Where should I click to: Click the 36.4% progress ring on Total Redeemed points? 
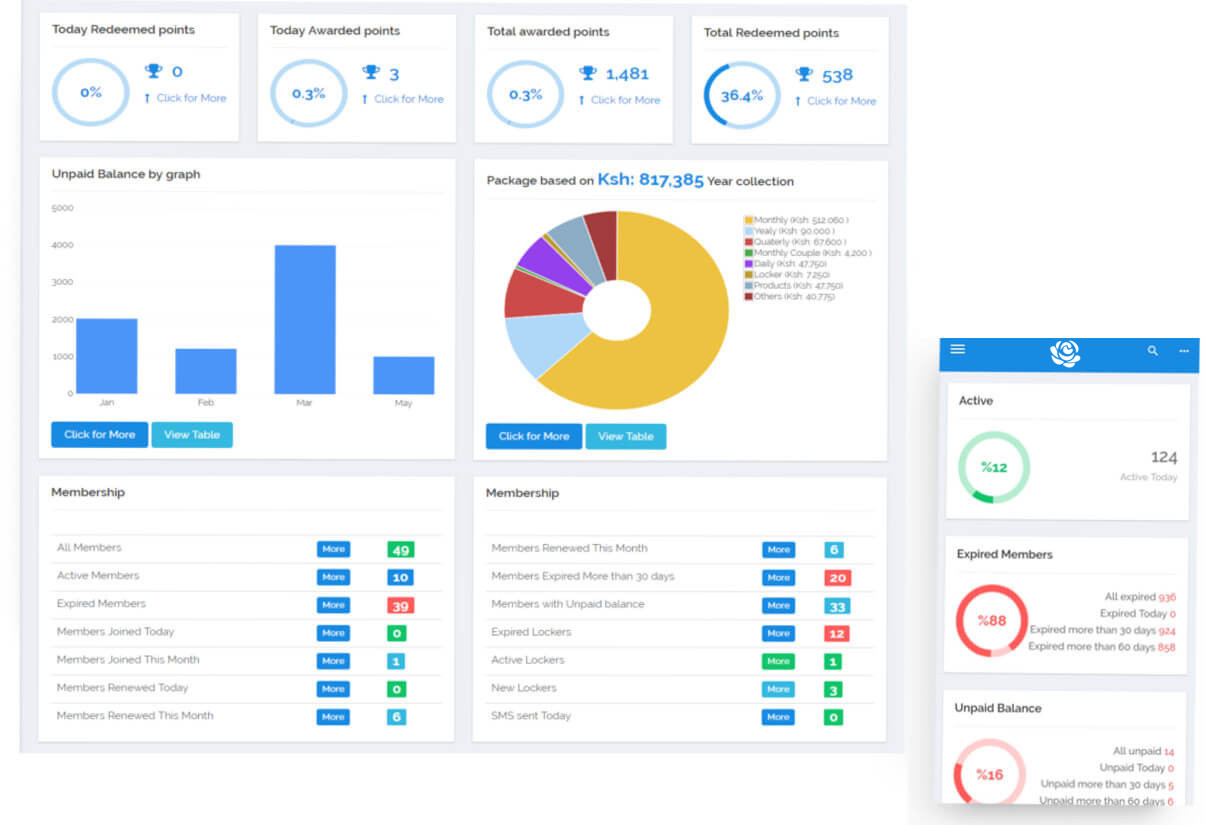point(741,95)
